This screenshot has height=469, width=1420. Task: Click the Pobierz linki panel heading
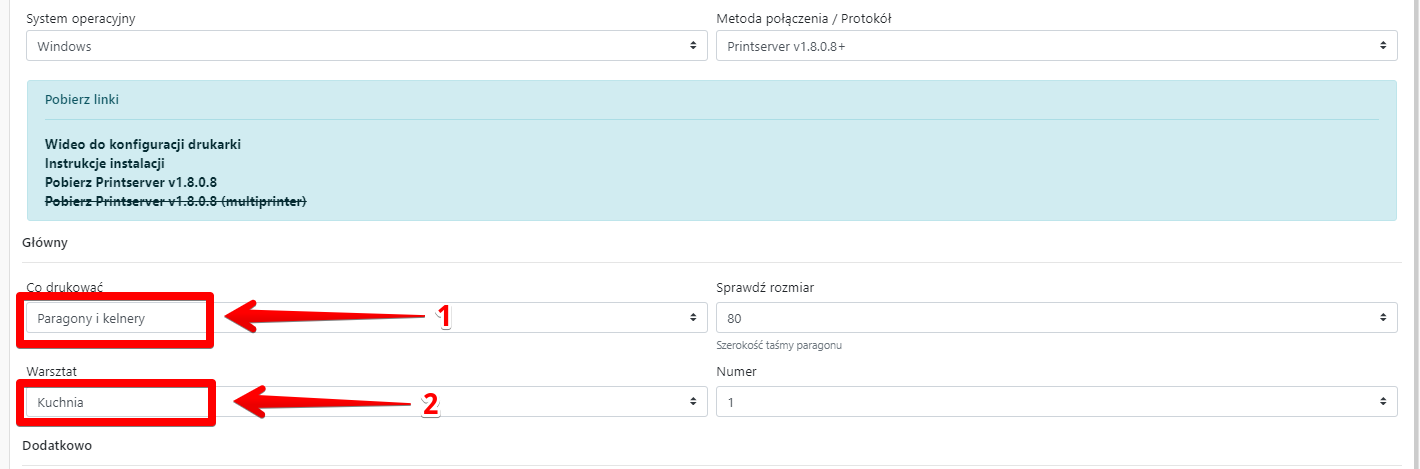click(82, 100)
